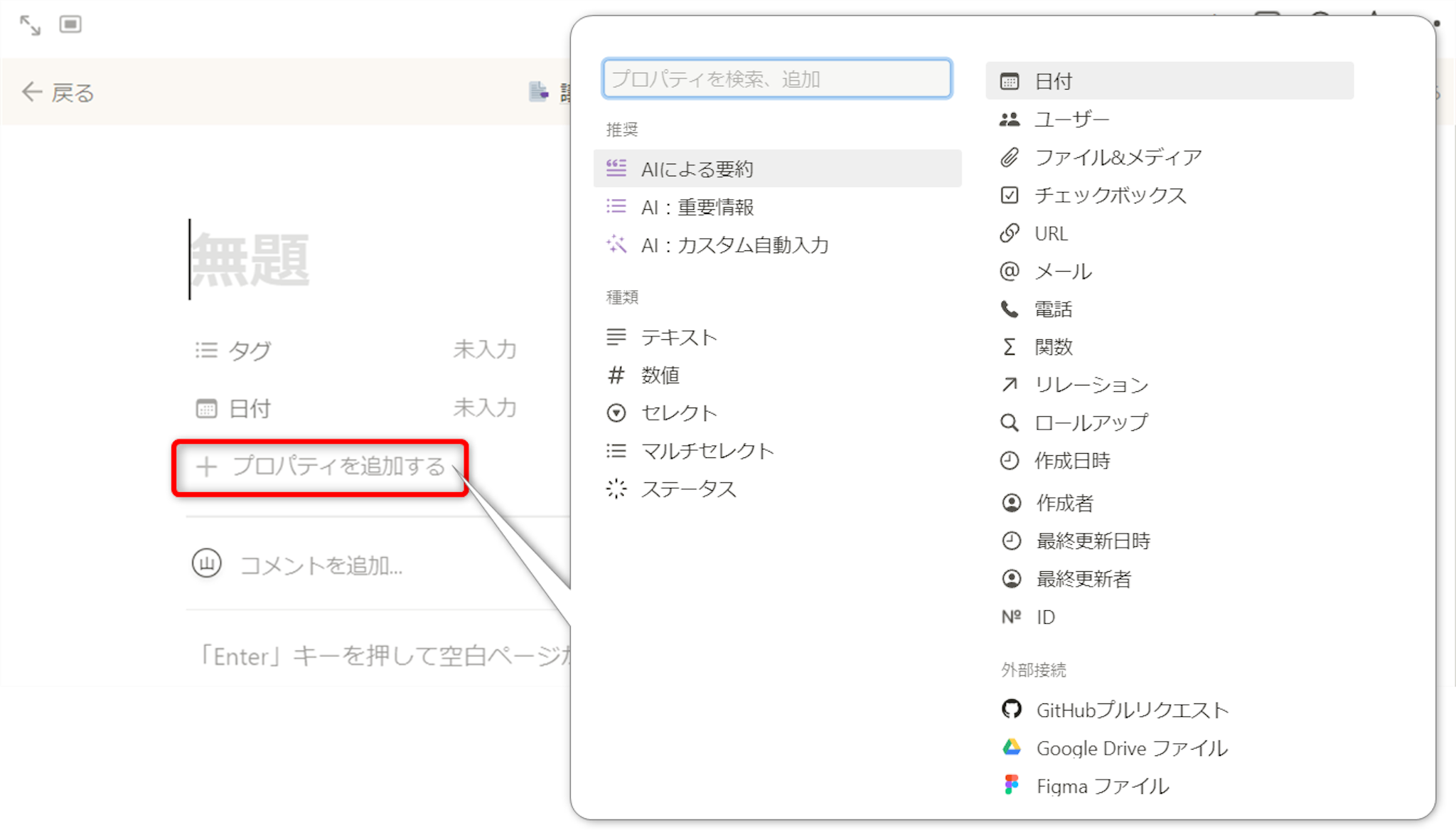
Task: Choose the セレクト dropdown property type
Action: click(678, 413)
